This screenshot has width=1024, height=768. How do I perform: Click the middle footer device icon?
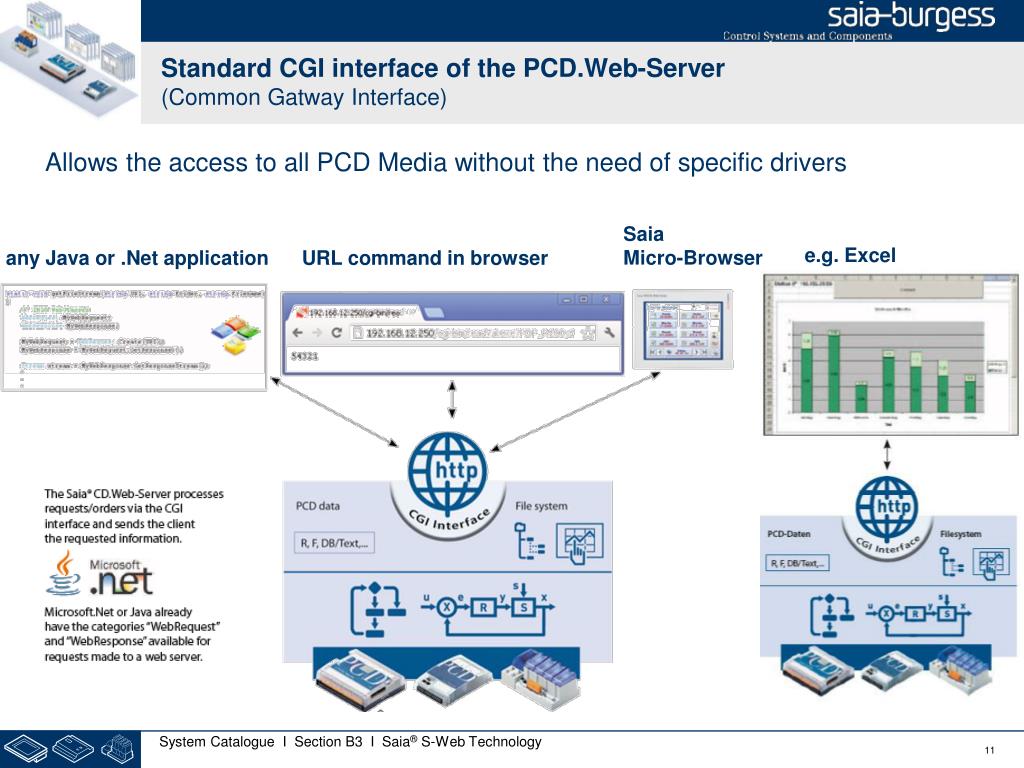pyautogui.click(x=73, y=748)
